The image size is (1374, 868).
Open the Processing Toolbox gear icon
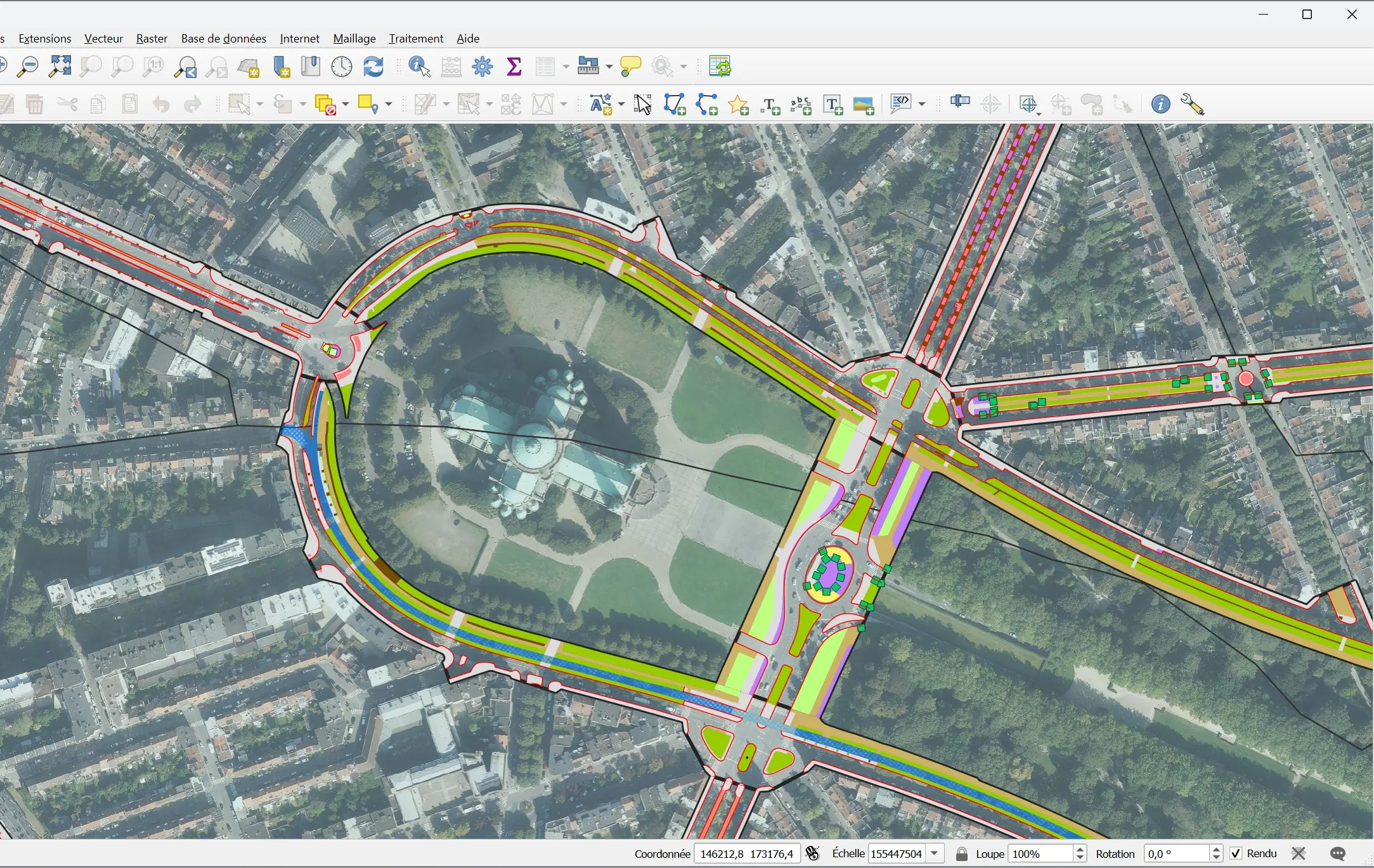483,66
